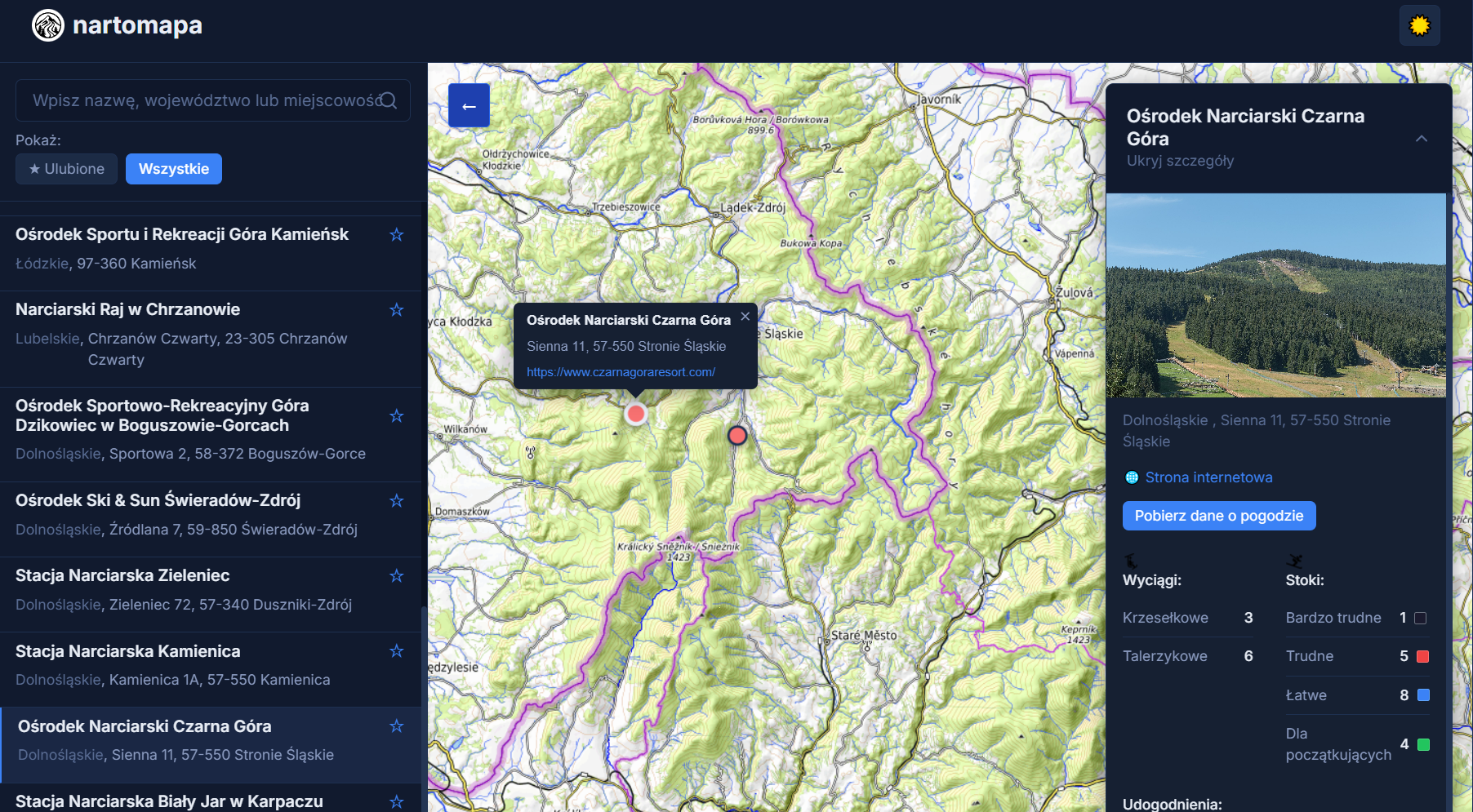The image size is (1473, 812).
Task: Star Ośrodek Ski & Sun Świeradów-Zdrój
Action: (397, 501)
